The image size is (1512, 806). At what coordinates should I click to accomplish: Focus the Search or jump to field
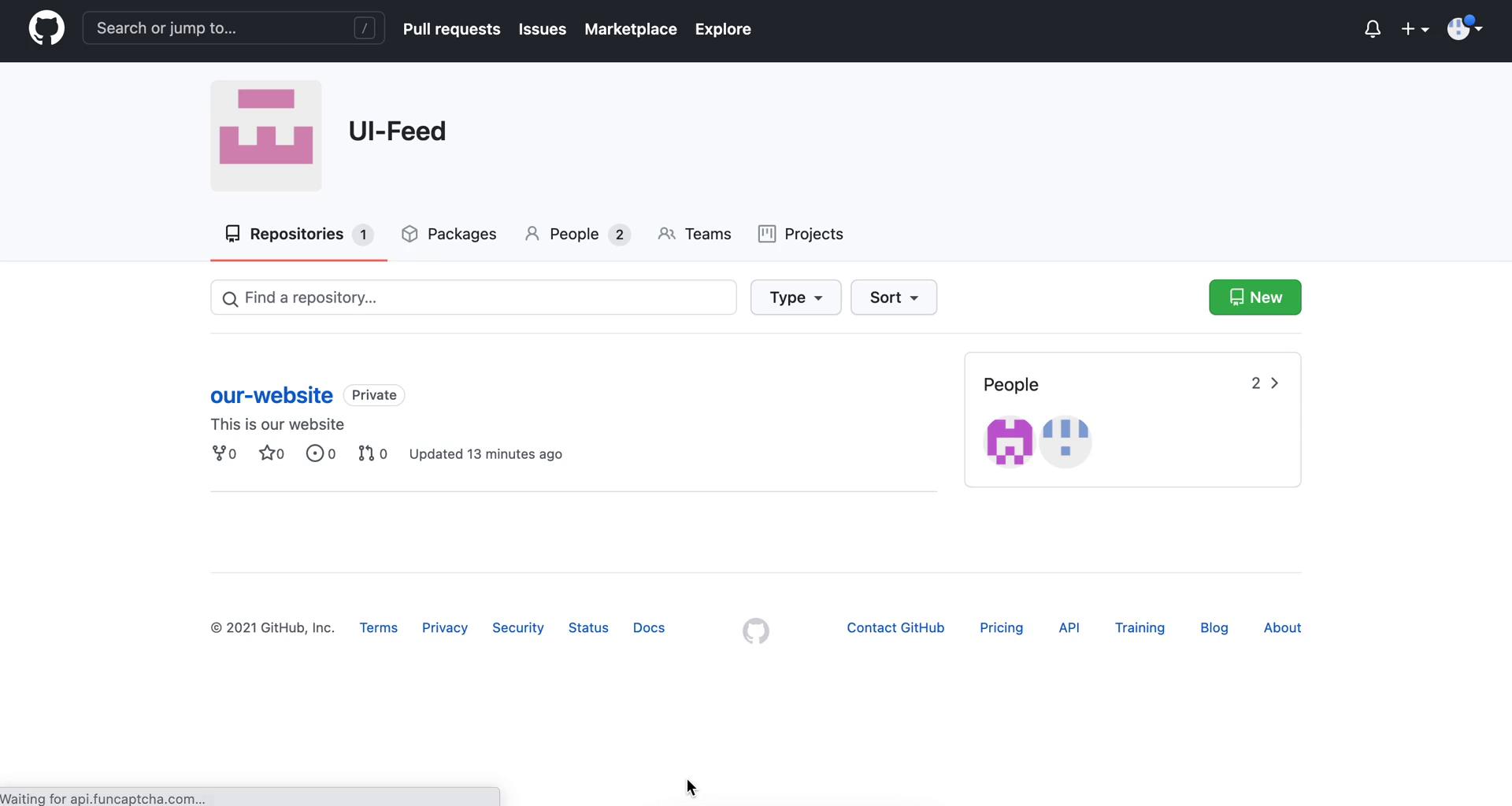click(x=234, y=28)
